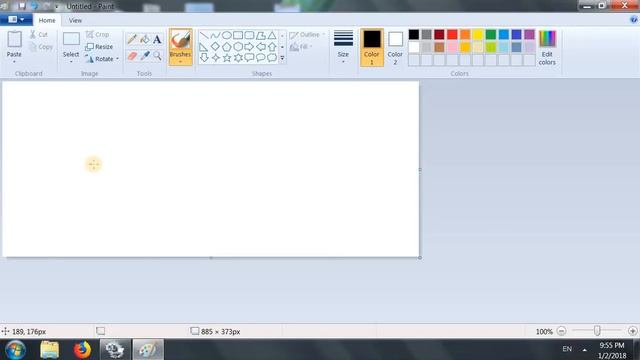Pick the purple color swatch
Viewport: 640px width, 360px height.
click(x=529, y=35)
